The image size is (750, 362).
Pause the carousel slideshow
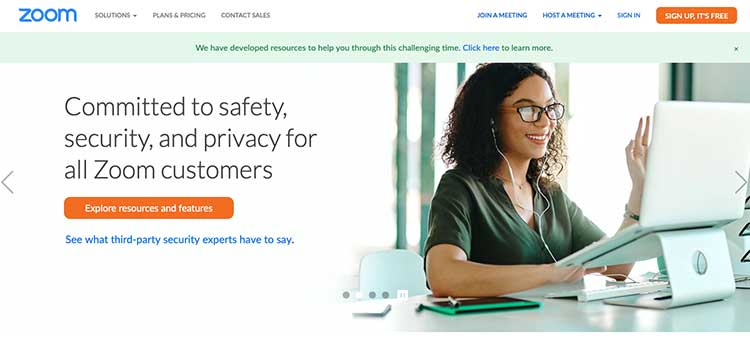pos(403,295)
